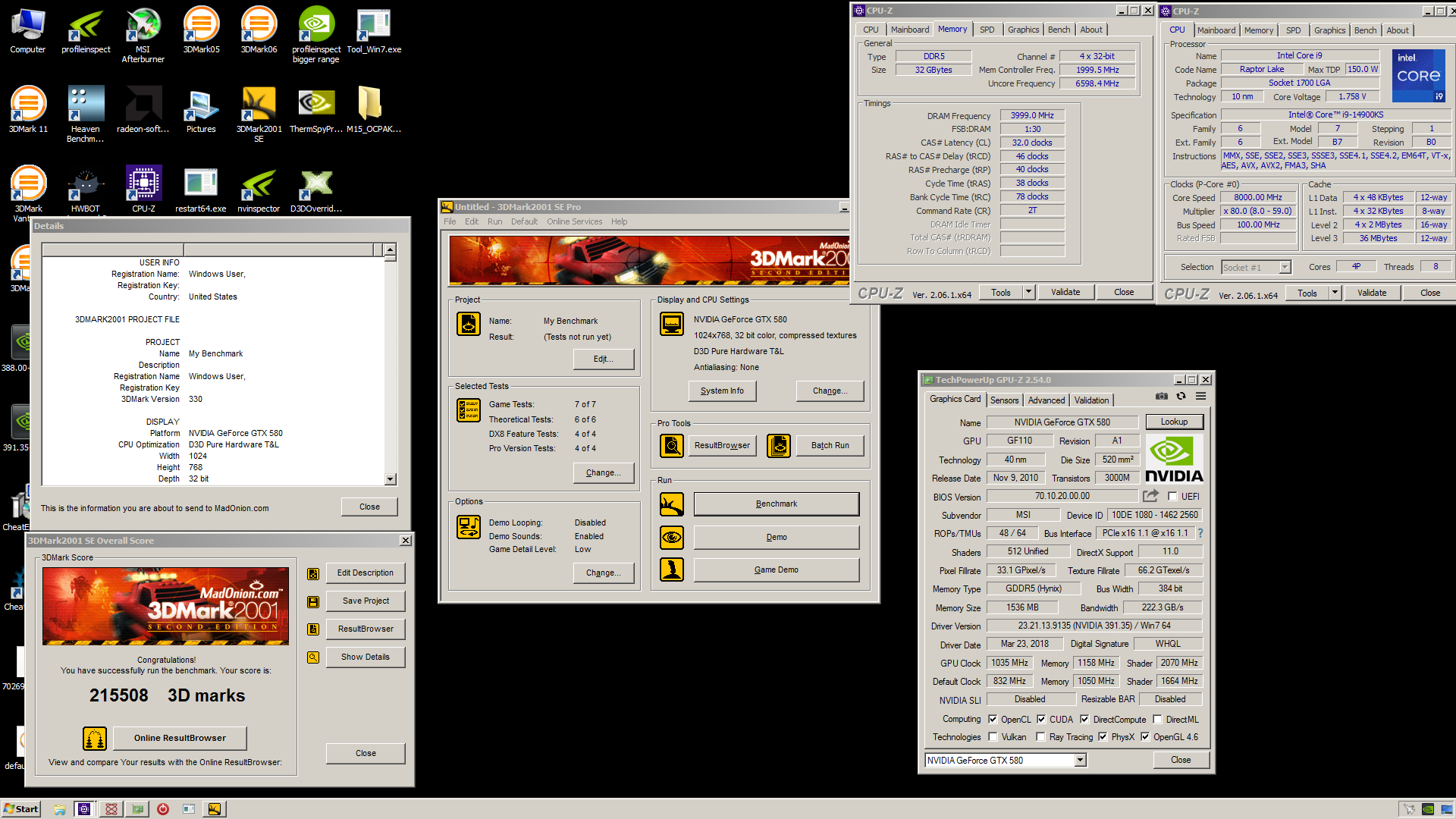Open the HWBOT desktop icon
Screen dimensions: 1456x819
click(86, 190)
